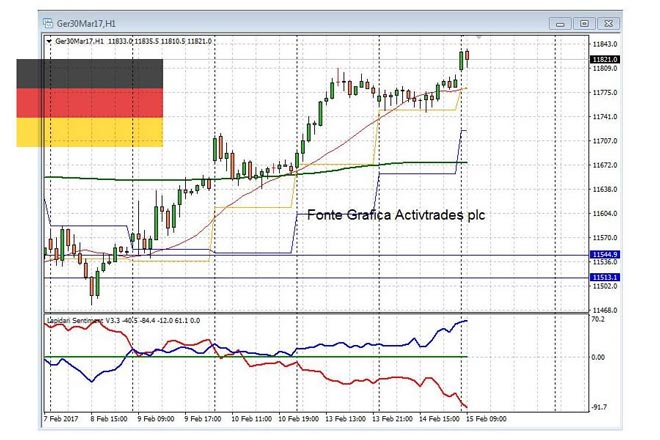Click the chart shift marker near the top of the chart
Viewport: 660px width, 440px height.
(478, 39)
